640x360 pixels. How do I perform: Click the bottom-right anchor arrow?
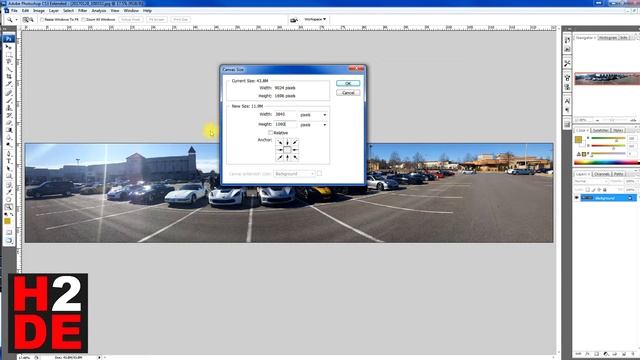tap(295, 158)
